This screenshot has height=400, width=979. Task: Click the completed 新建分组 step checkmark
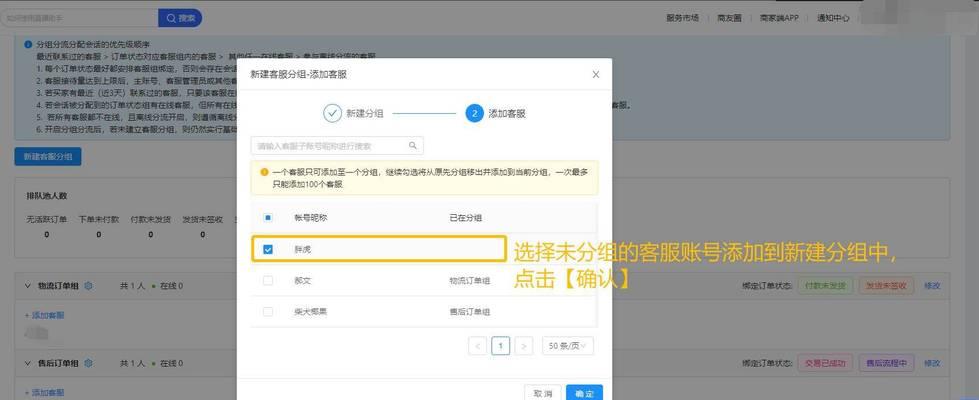coord(332,114)
